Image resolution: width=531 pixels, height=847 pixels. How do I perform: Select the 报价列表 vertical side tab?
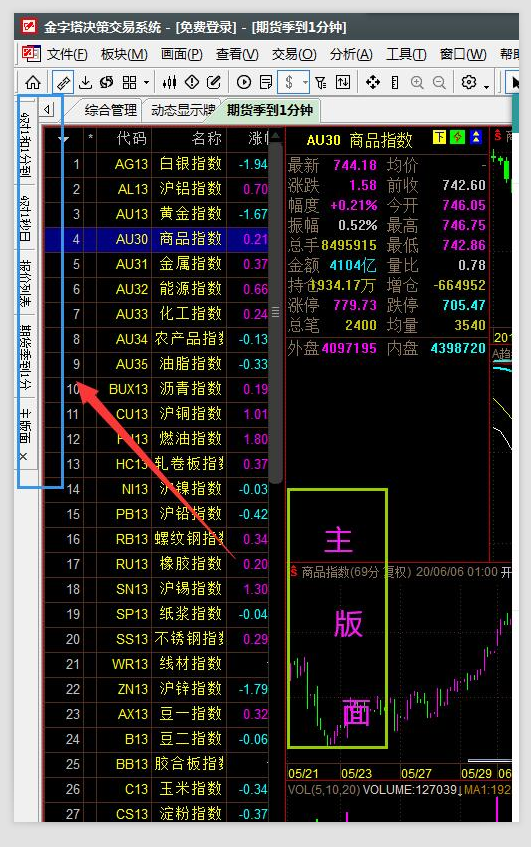25,284
